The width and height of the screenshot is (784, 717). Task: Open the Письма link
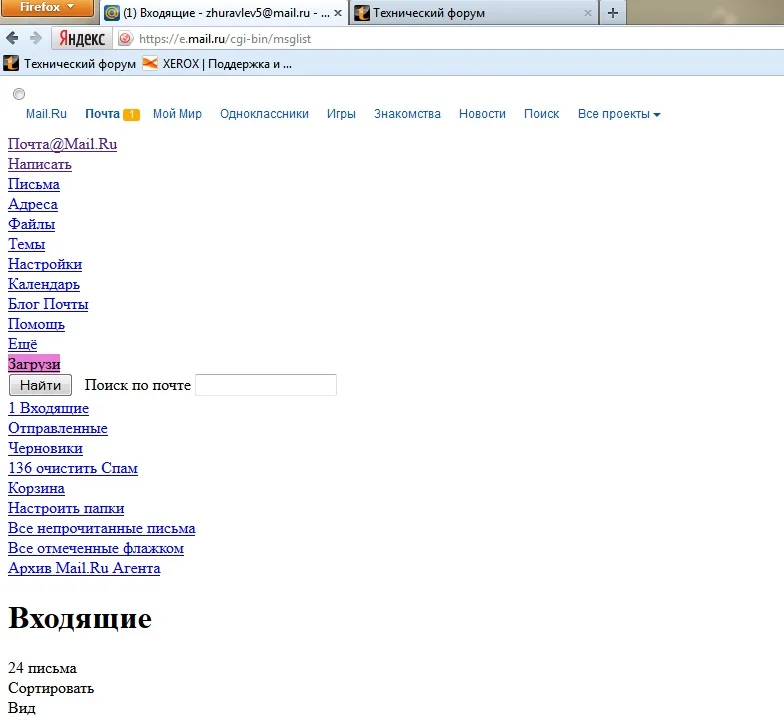tap(34, 184)
